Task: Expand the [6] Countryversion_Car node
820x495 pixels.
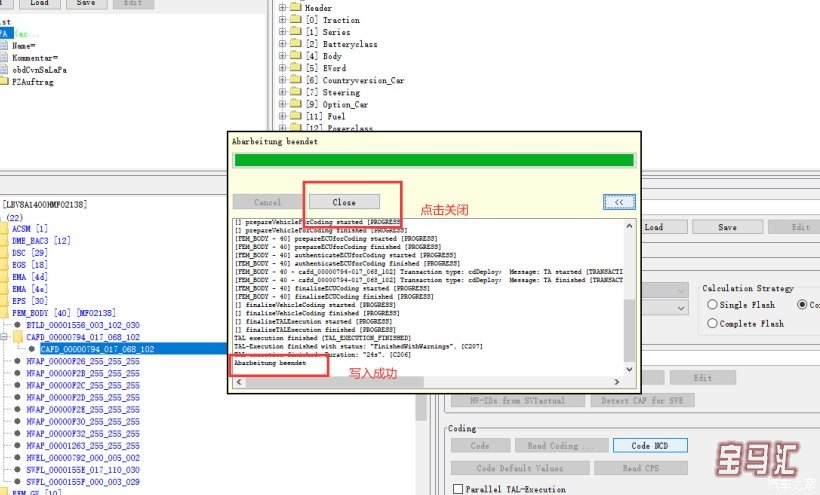Action: [x=282, y=80]
